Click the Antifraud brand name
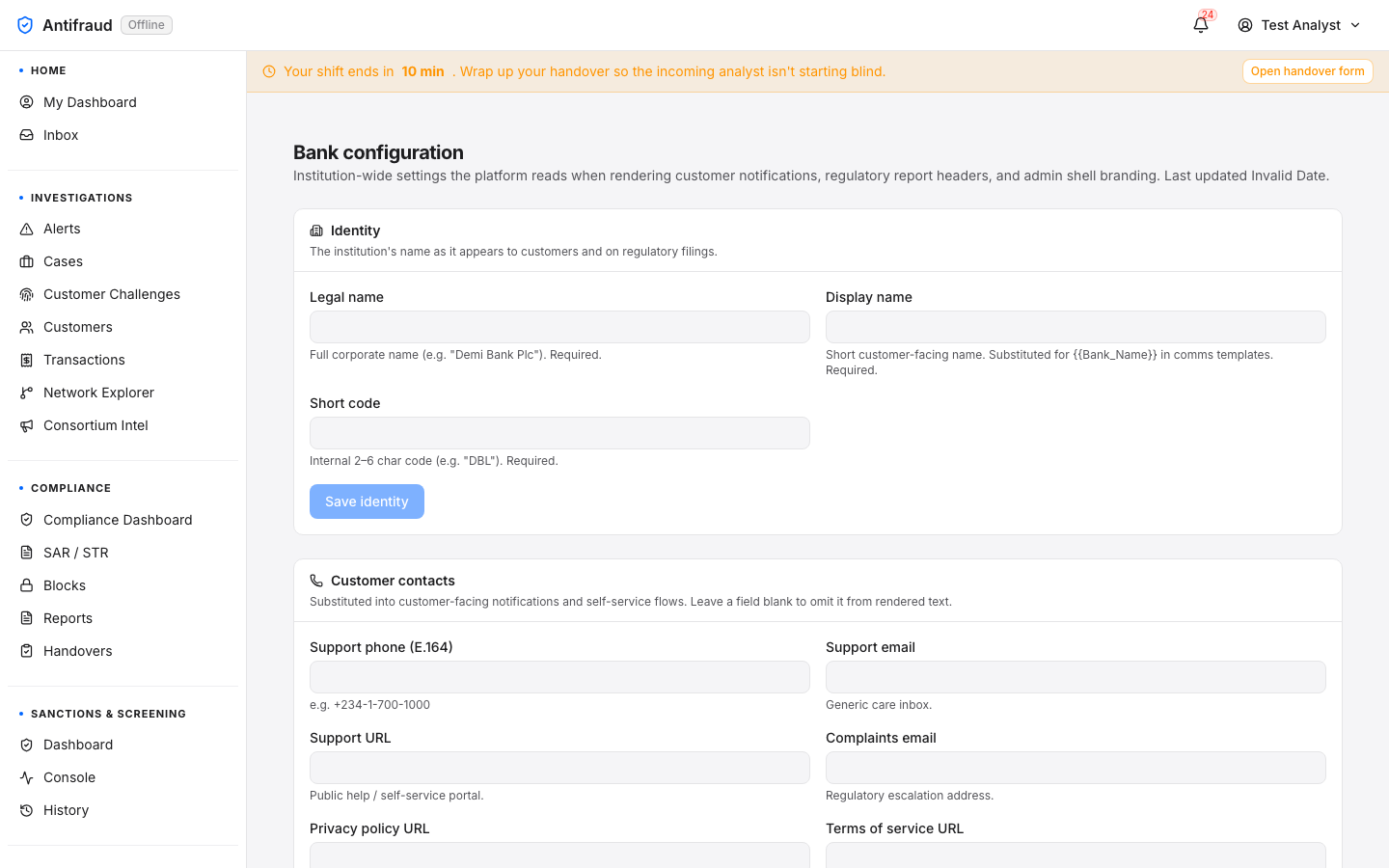The image size is (1389, 868). click(x=77, y=25)
